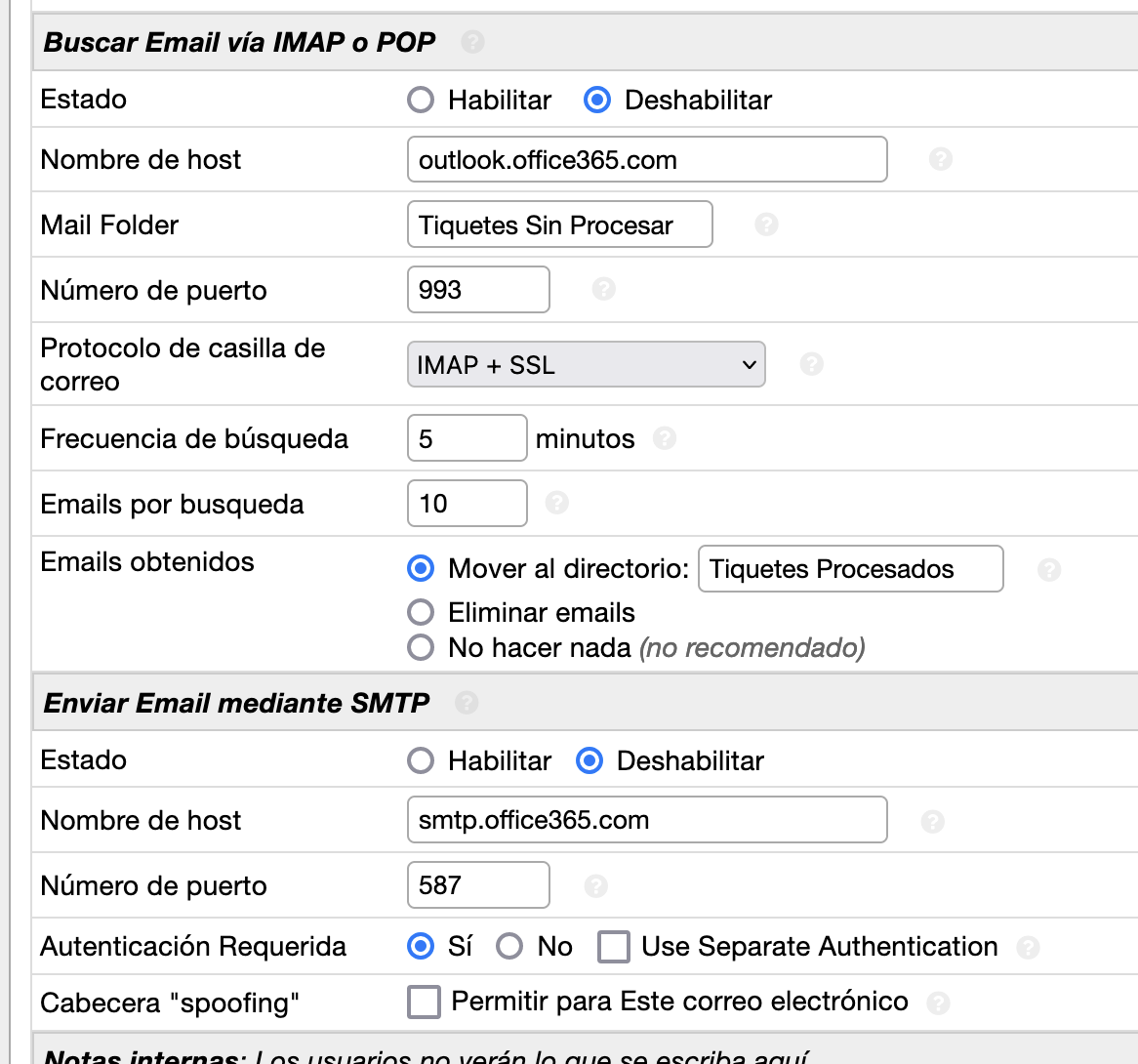Enable IMAP/POP fetching with Habilitar radio
The image size is (1138, 1064).
coord(421,101)
